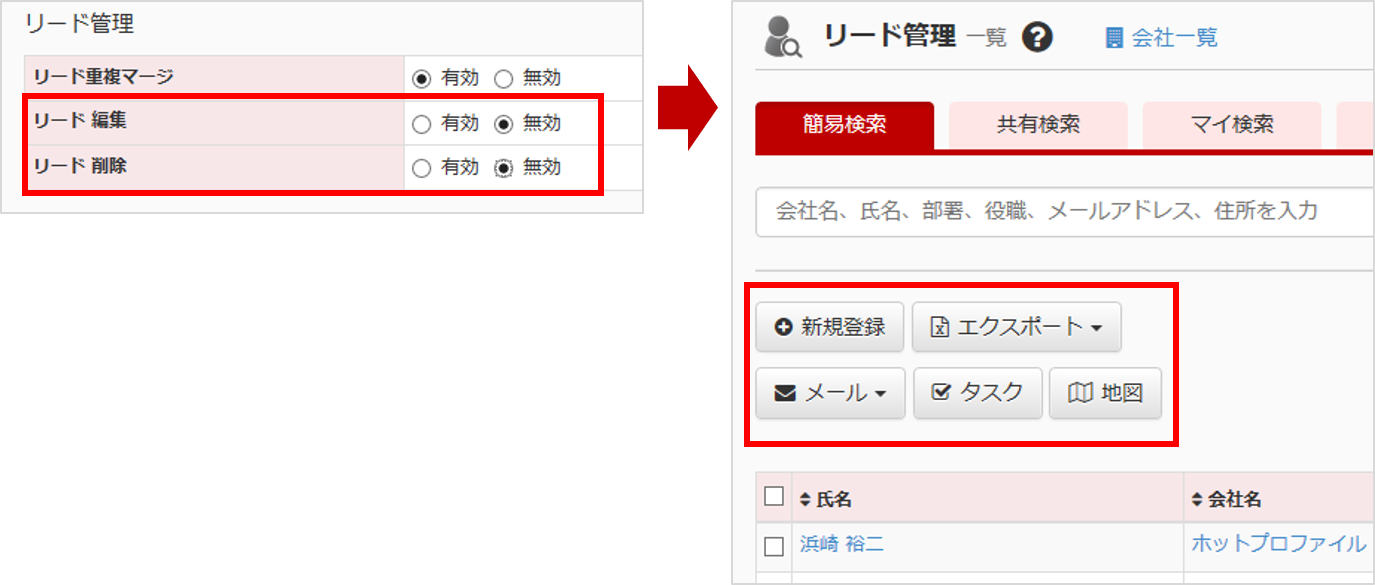Screen dimensions: 1375x585
Task: Click the lead management person icon
Action: click(782, 38)
